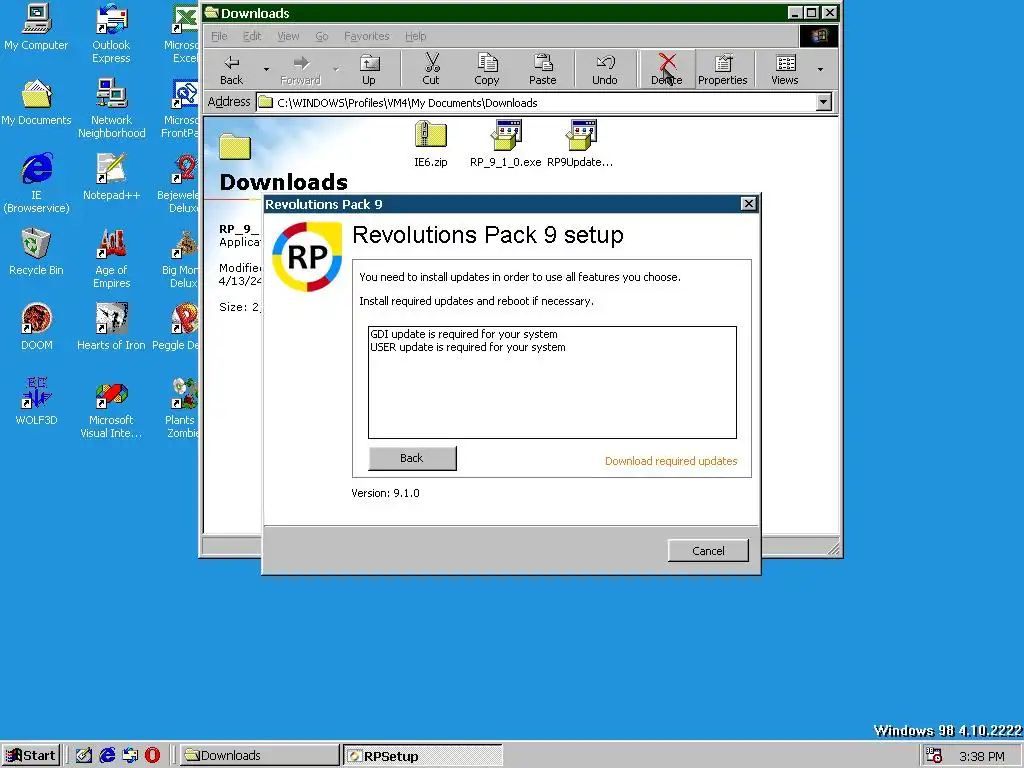Launch Notepad++ desktop shortcut
This screenshot has height=768, width=1024.
click(111, 178)
